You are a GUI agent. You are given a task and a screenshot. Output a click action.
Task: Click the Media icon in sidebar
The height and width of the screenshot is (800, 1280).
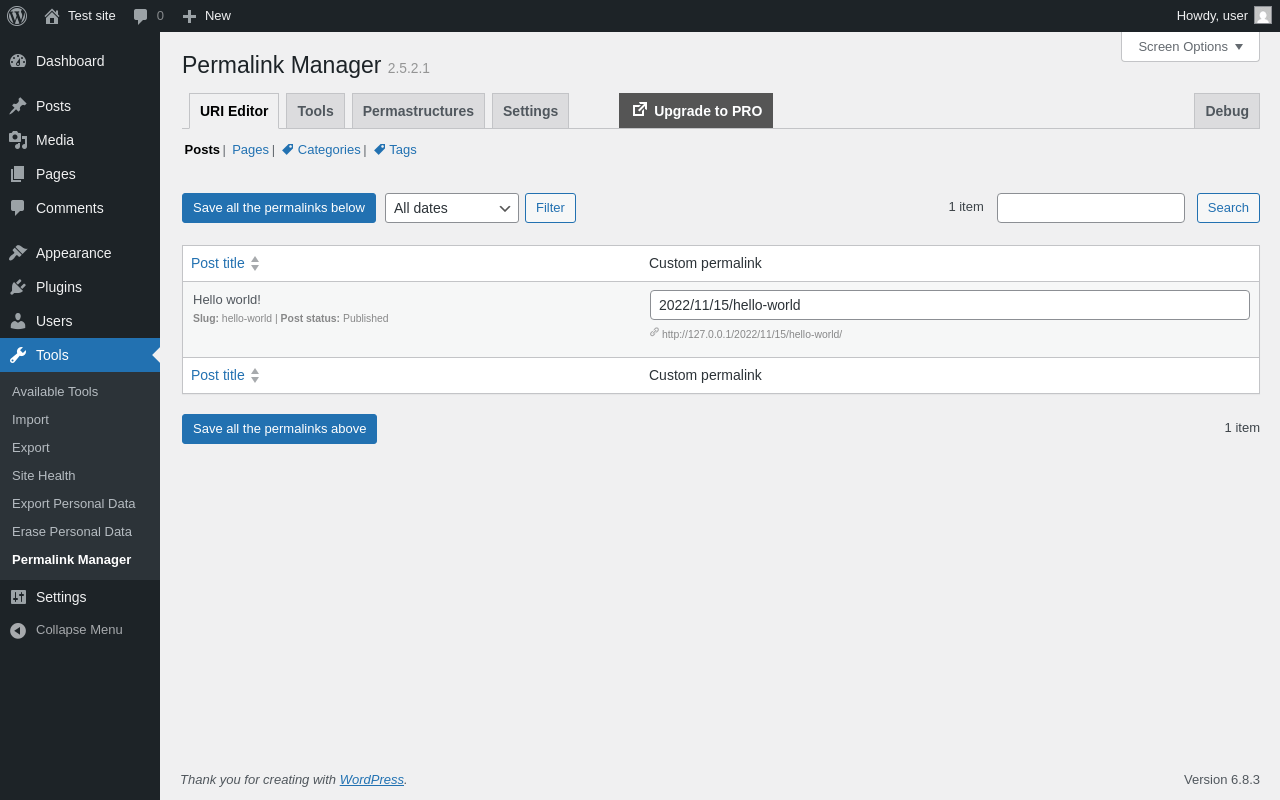(18, 140)
